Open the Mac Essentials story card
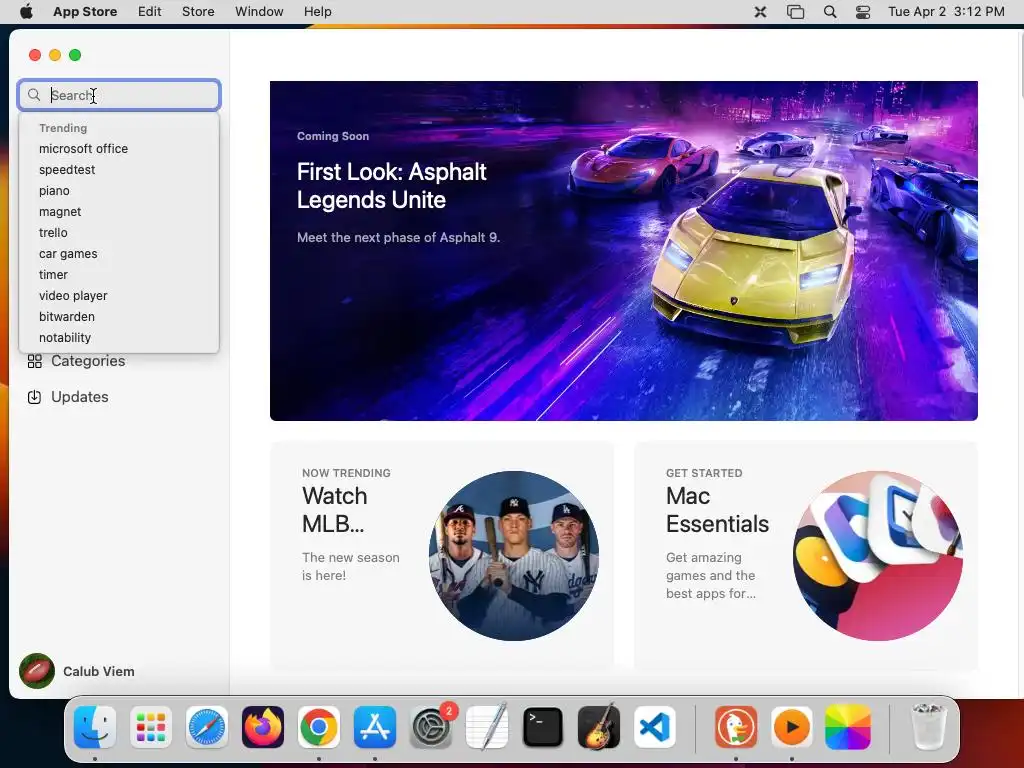Image resolution: width=1024 pixels, height=768 pixels. 806,556
